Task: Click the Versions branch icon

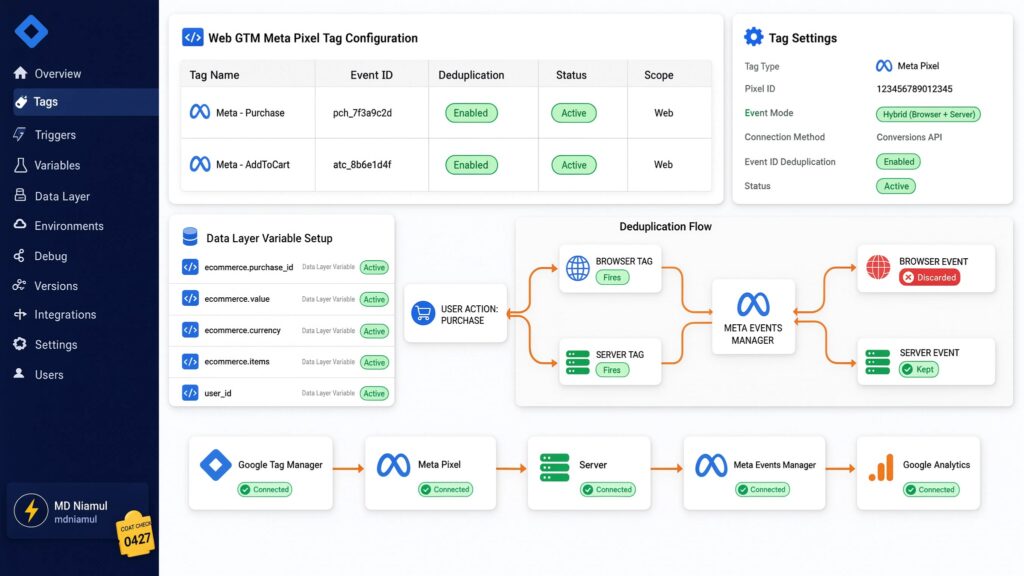Action: (20, 285)
